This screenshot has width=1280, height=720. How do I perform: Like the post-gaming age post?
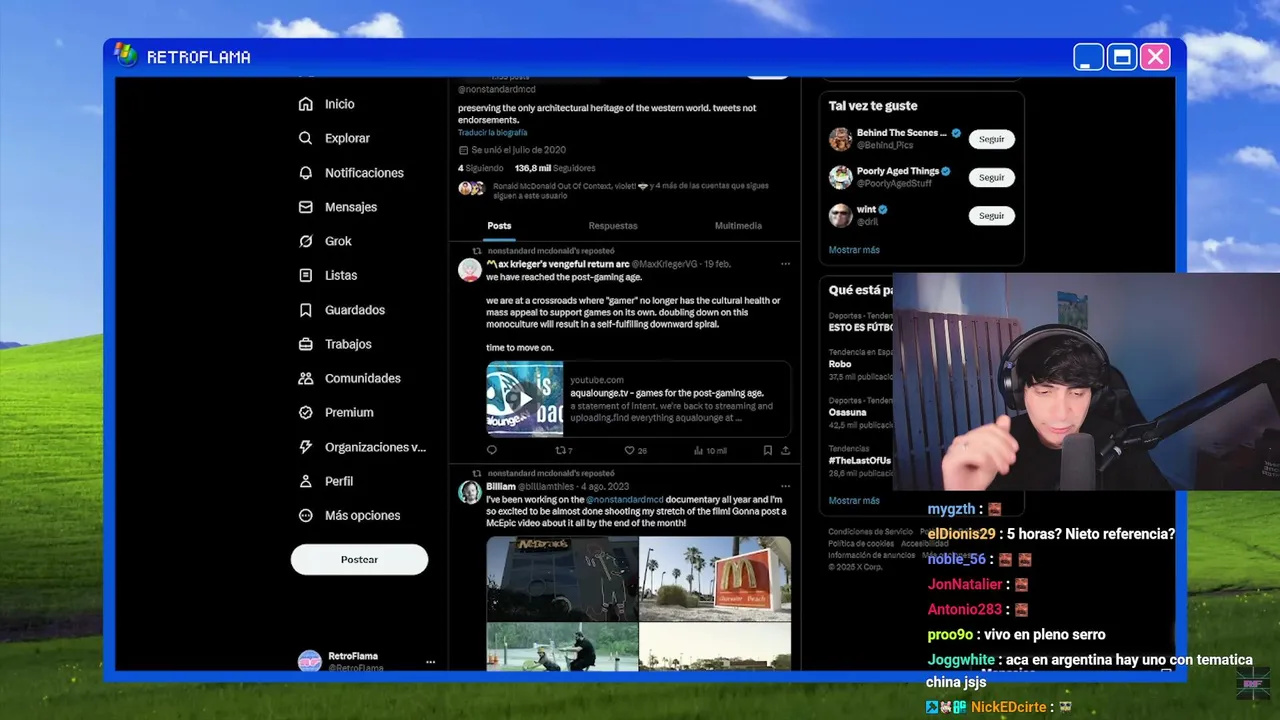coord(635,450)
